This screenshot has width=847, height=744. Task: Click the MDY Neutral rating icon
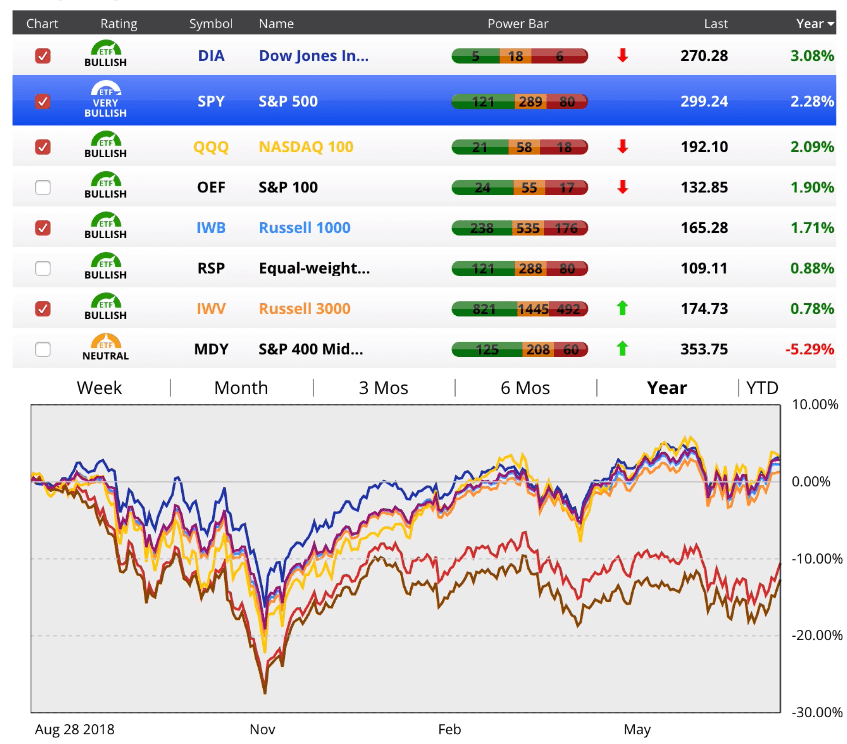click(x=105, y=348)
